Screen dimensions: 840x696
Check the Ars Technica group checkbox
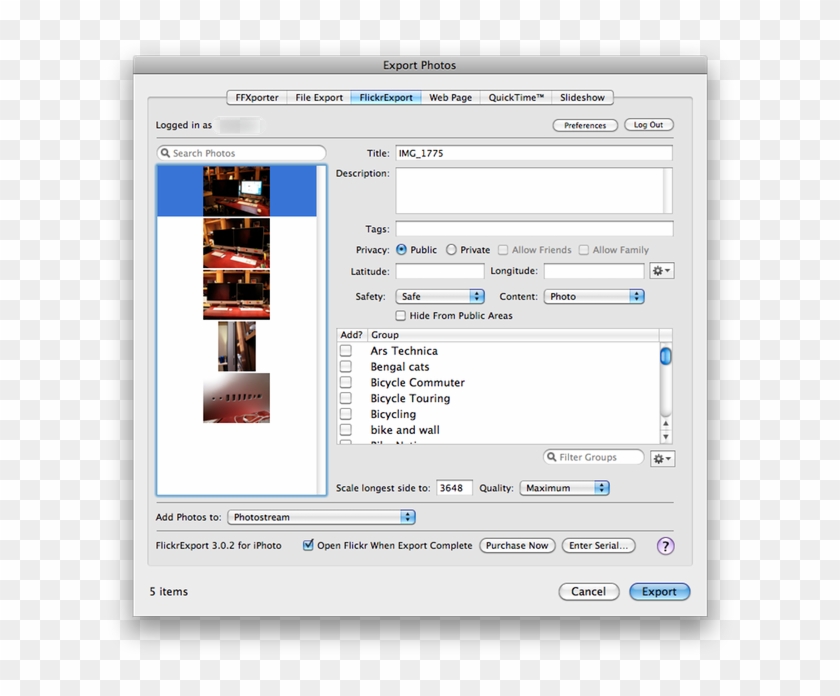(346, 350)
